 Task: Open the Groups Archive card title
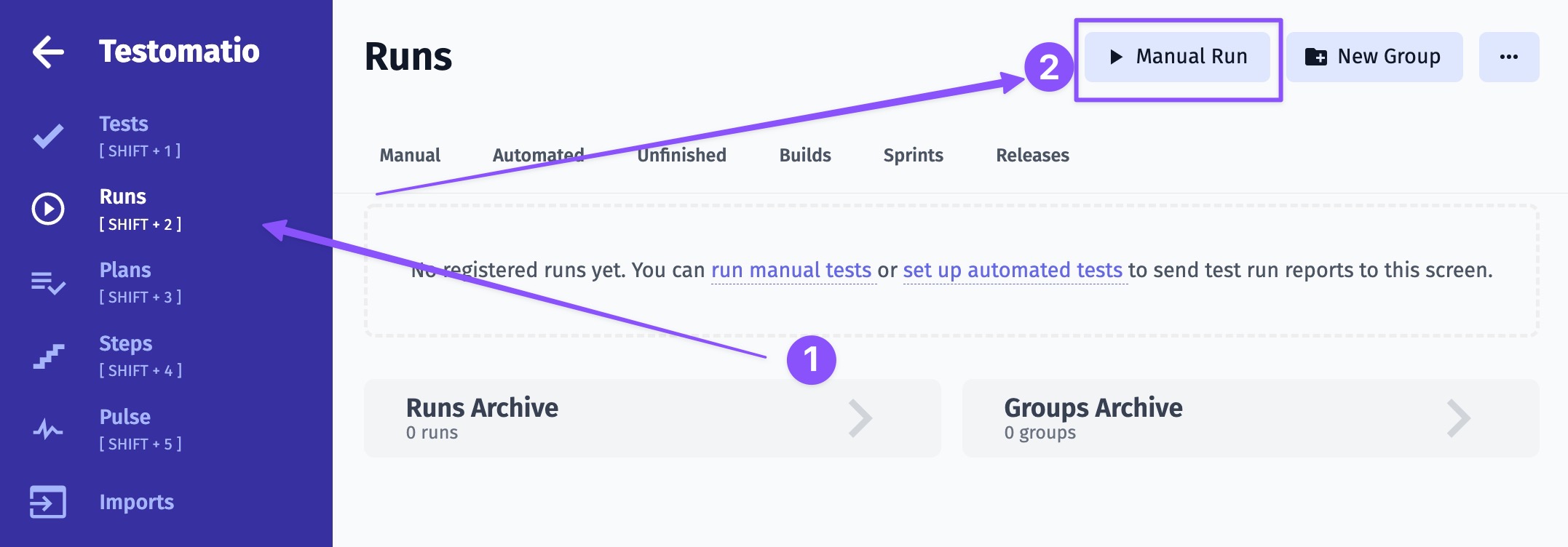pos(1093,408)
